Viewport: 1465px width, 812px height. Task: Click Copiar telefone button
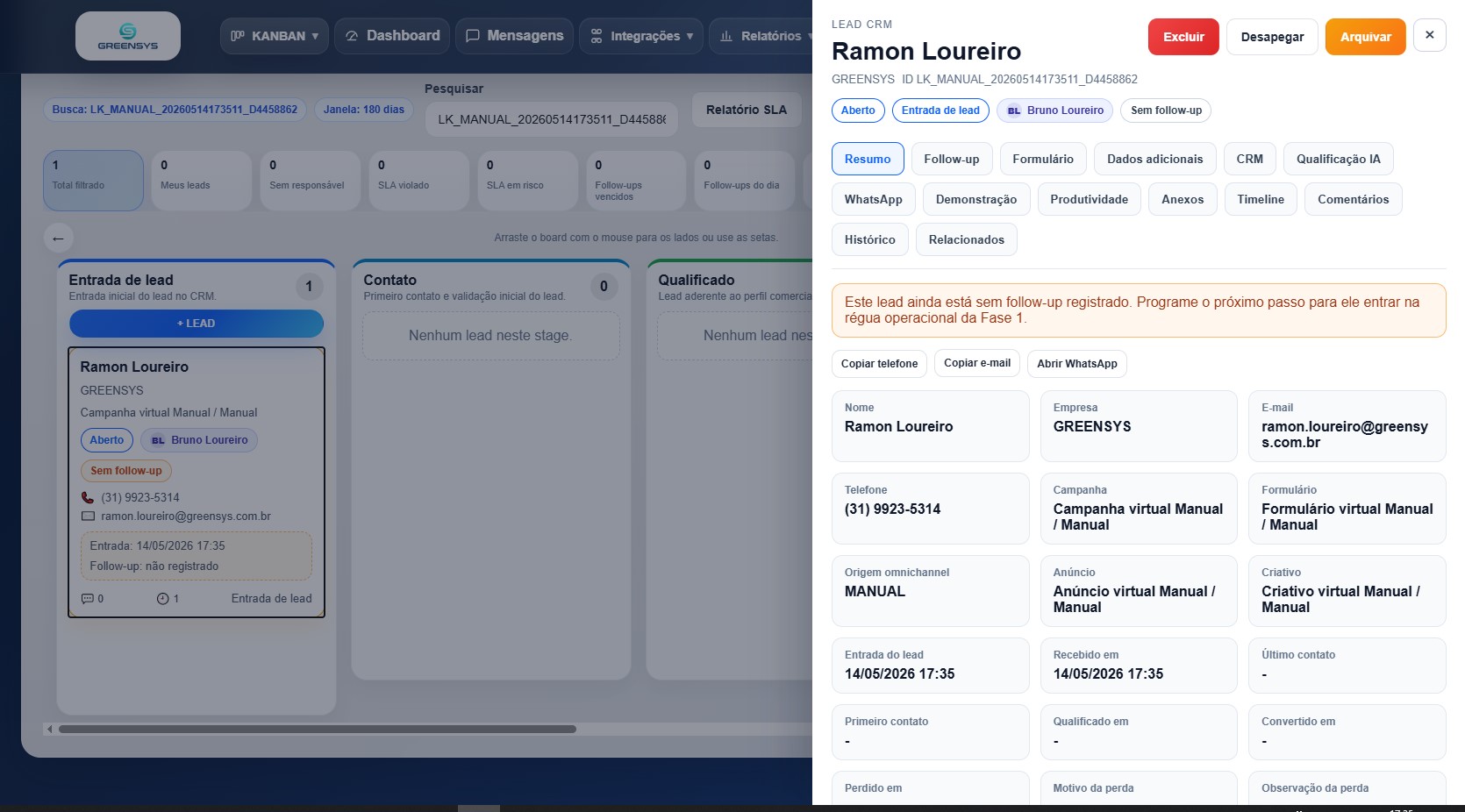(x=879, y=363)
